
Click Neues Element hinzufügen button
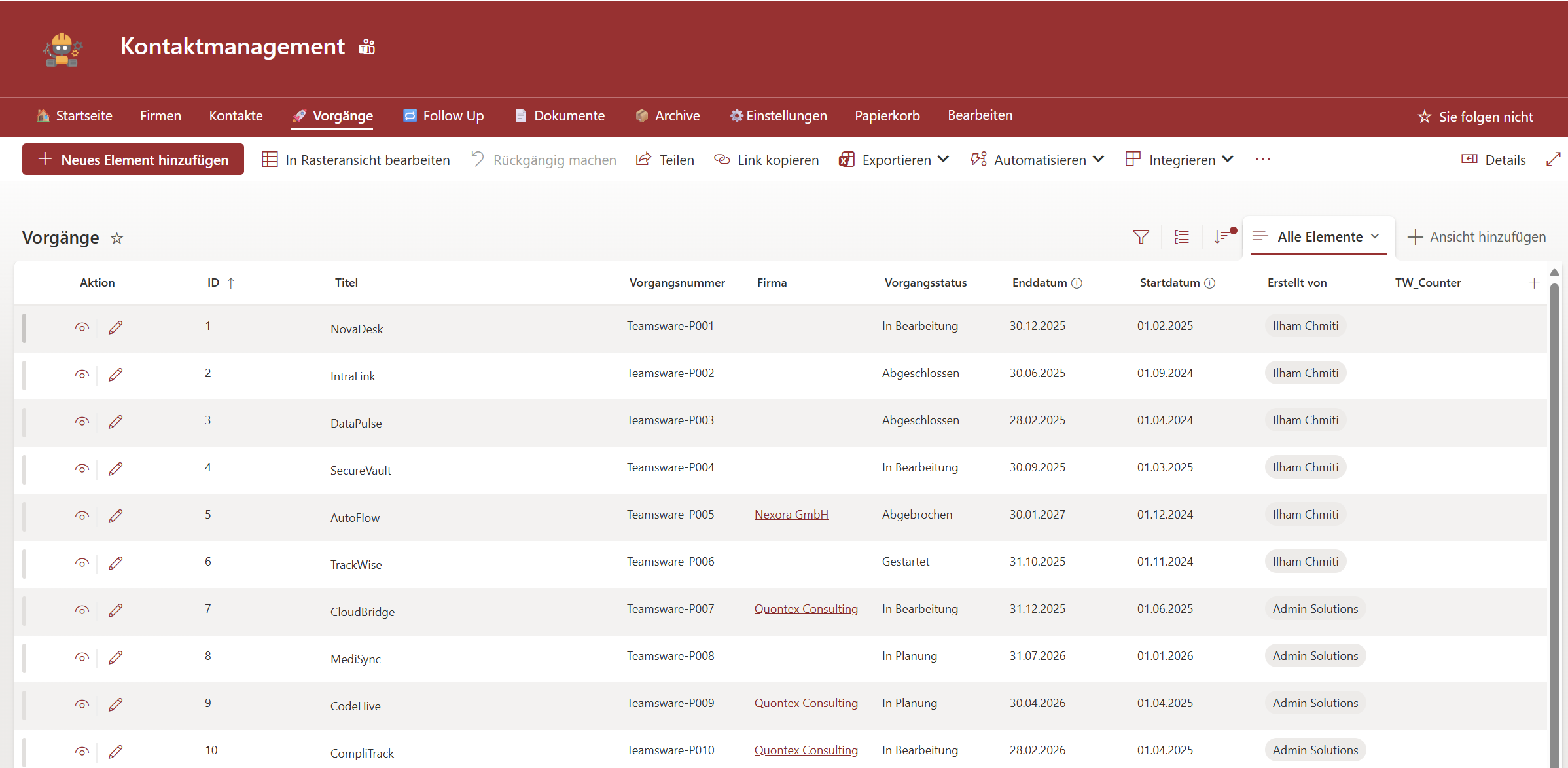point(133,160)
